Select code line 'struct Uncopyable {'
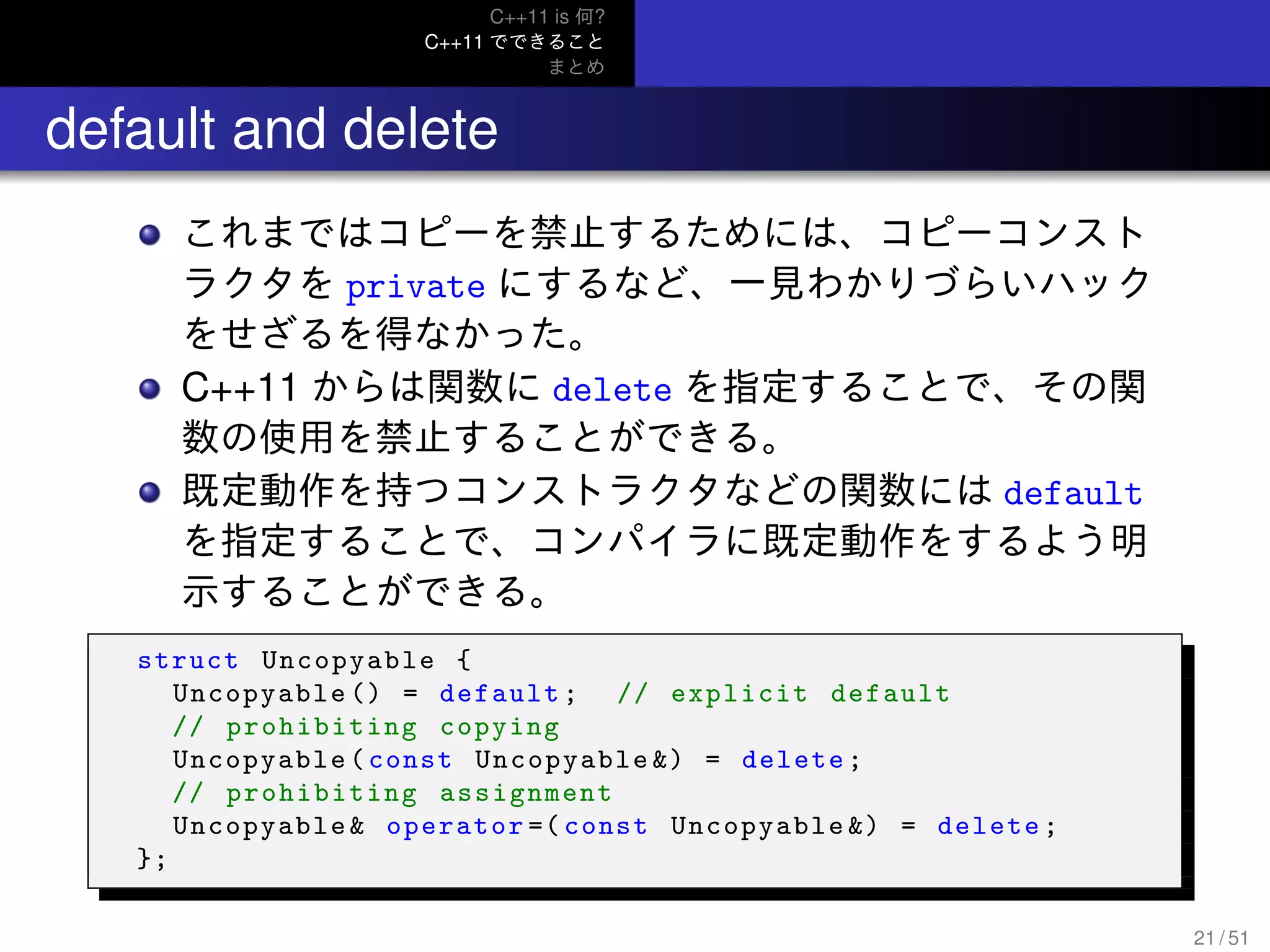 tap(304, 661)
